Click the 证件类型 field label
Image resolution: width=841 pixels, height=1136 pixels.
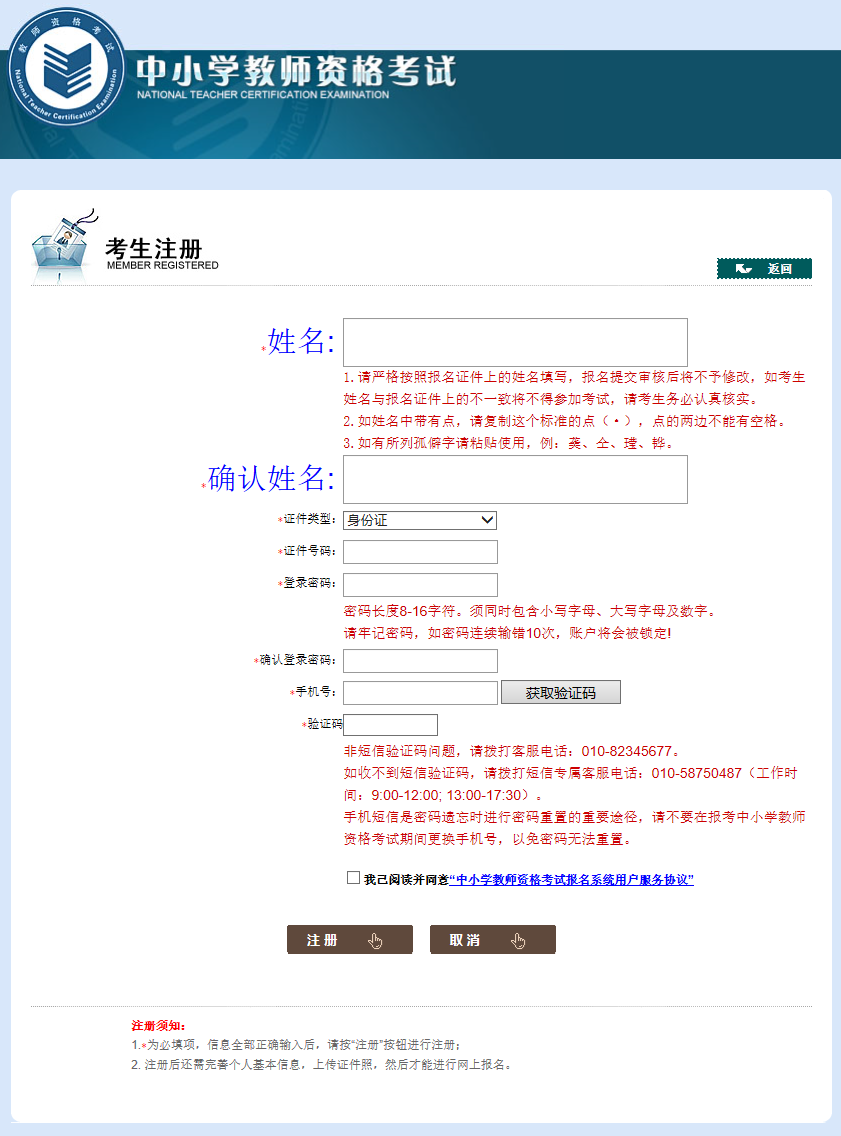coord(309,519)
